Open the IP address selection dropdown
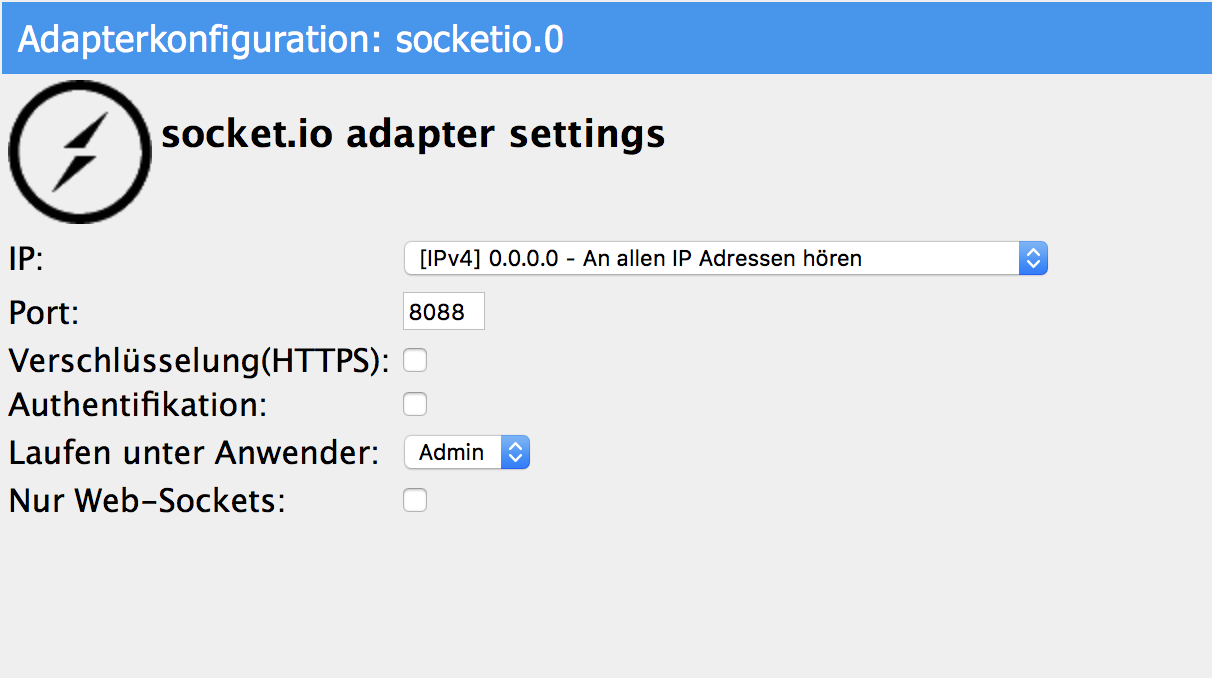 [712, 259]
